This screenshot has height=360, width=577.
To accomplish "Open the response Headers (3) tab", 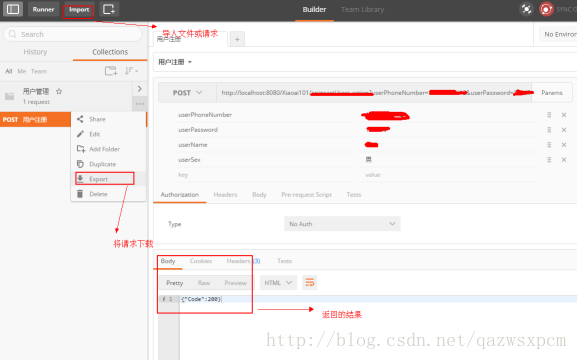I will [243, 261].
